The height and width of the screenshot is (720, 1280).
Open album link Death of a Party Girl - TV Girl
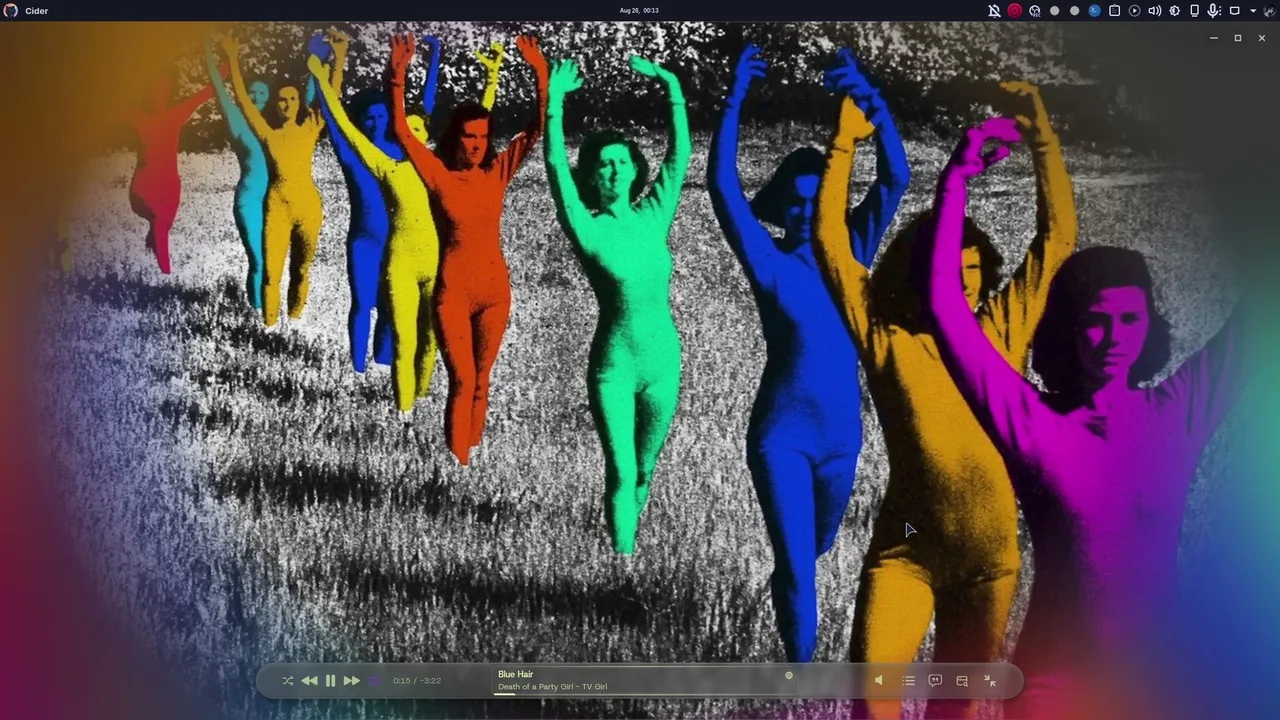point(553,687)
